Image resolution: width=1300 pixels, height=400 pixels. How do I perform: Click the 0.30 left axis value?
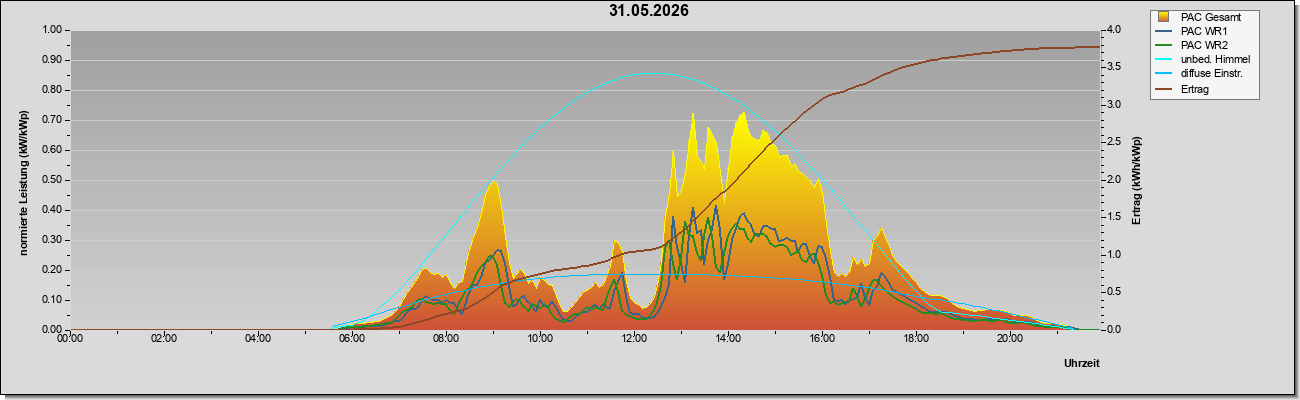pyautogui.click(x=52, y=240)
